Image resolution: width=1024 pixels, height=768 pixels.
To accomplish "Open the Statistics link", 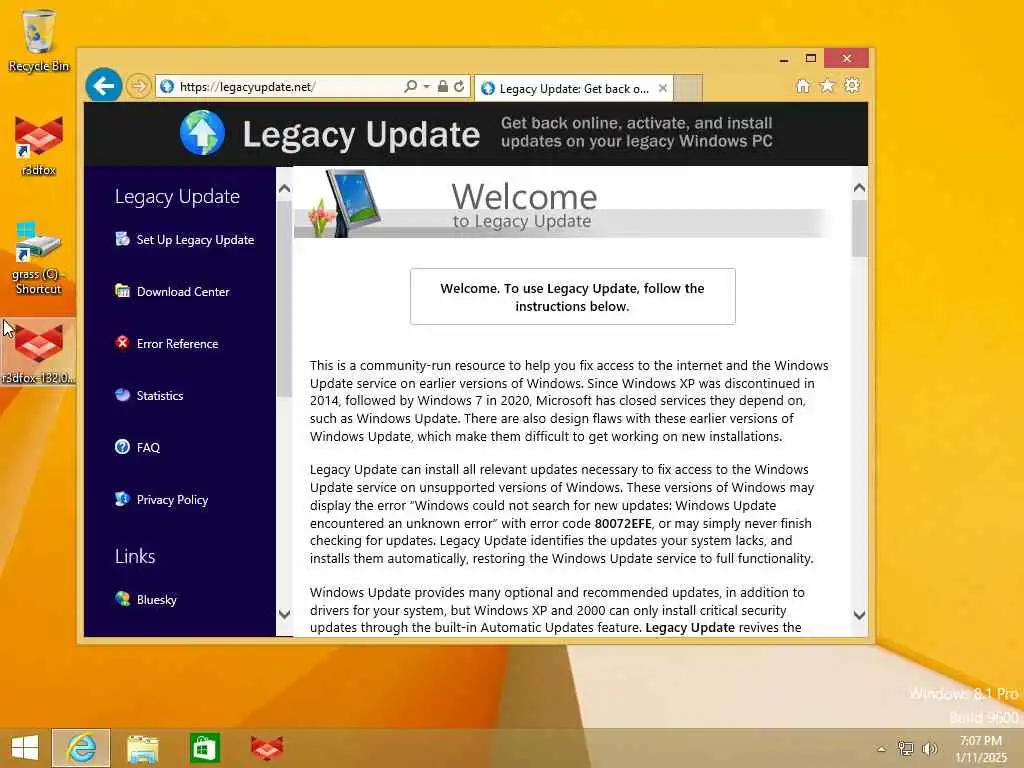I will (x=159, y=396).
